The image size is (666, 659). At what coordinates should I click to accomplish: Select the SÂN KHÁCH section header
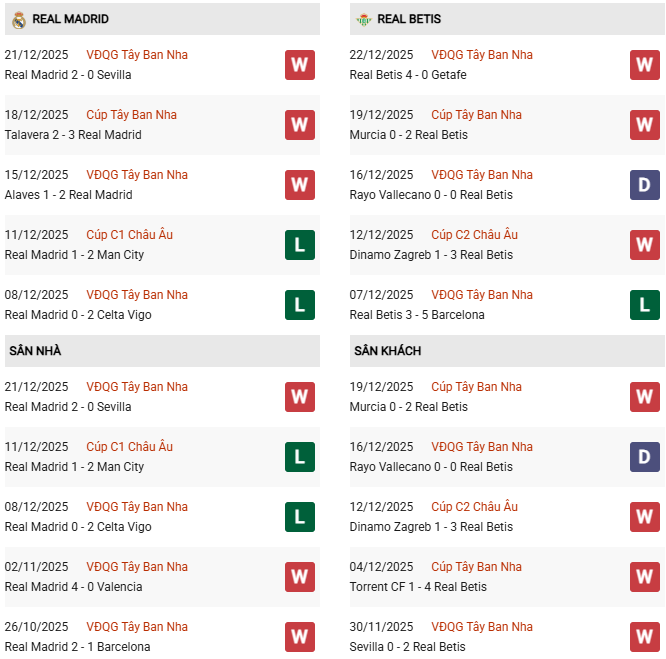387,351
